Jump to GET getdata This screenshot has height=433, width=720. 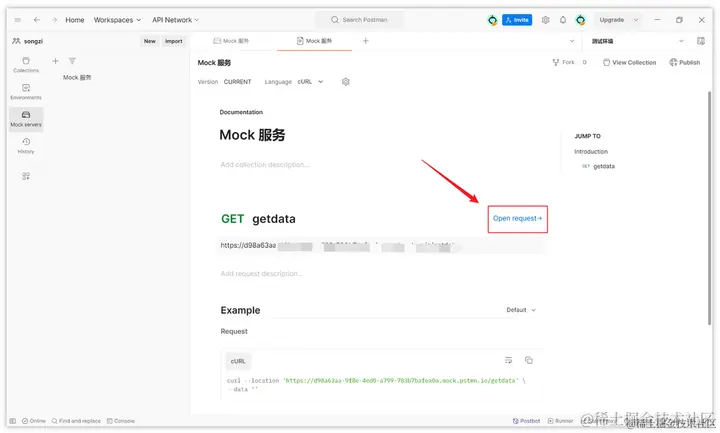[598, 166]
